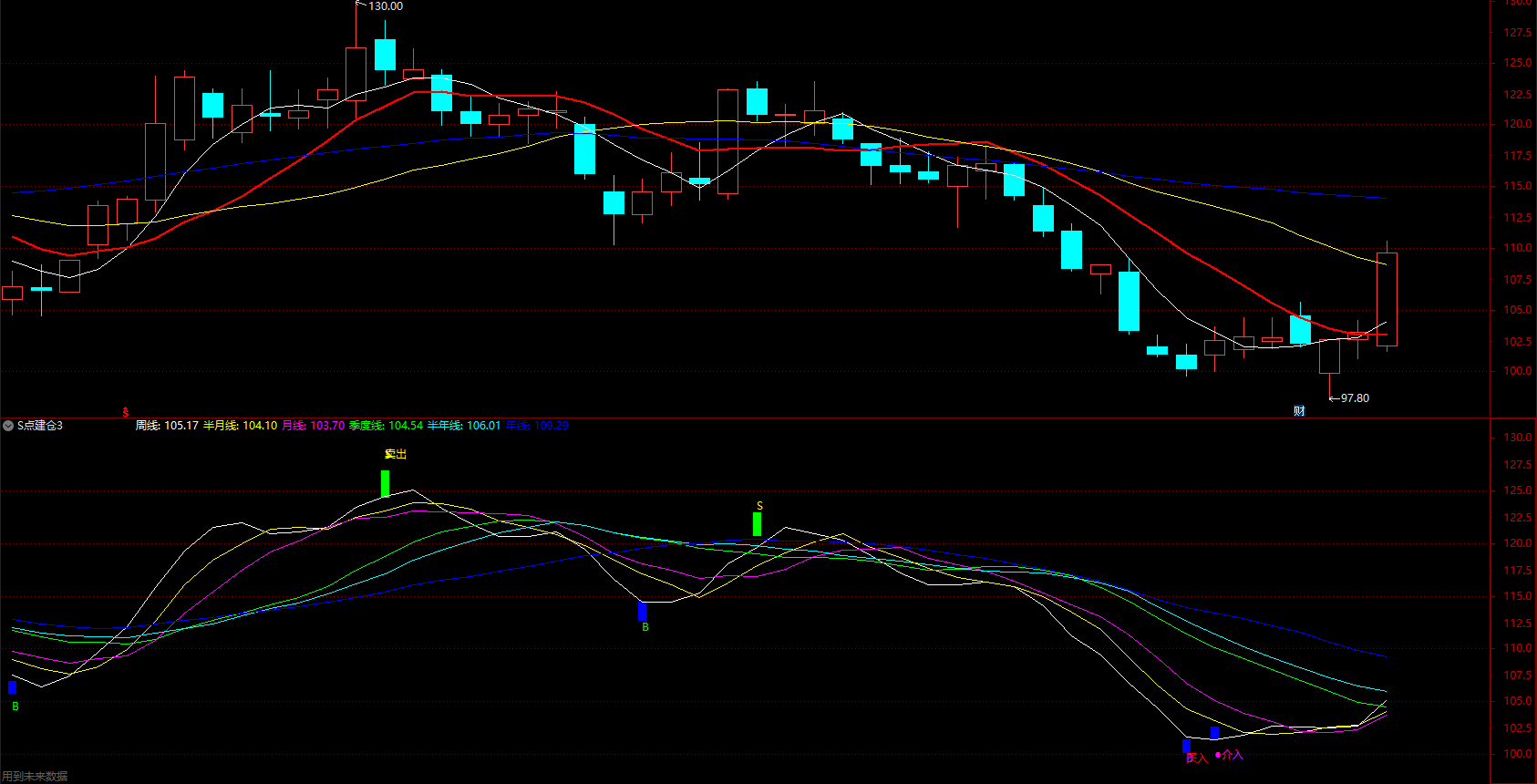
Task: Click the candlestick at the 130.00 high
Action: pos(356,74)
